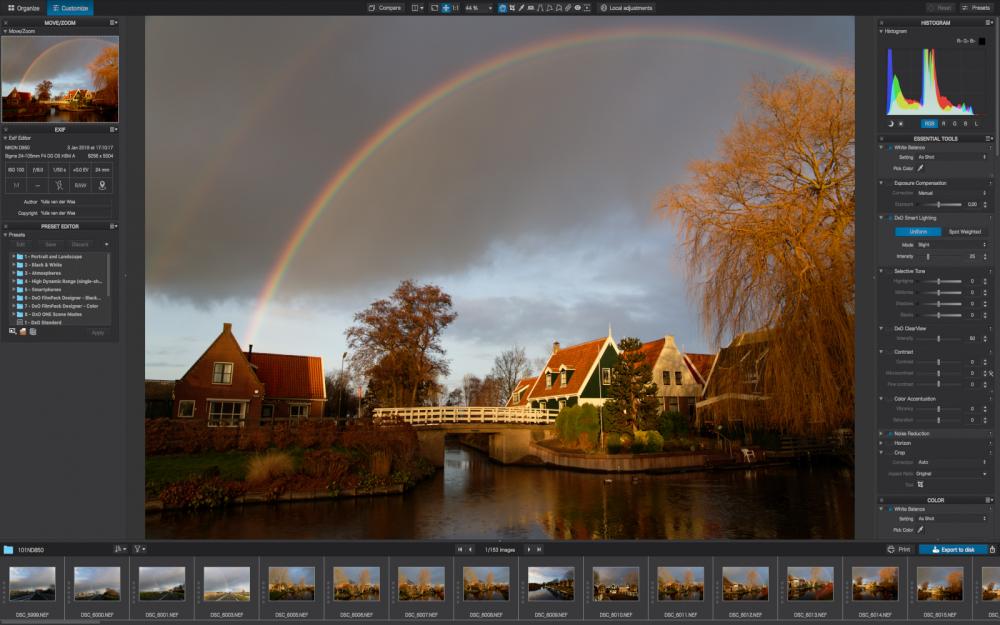
Task: Adjust the Smart Lighting Intensity slider
Action: [928, 256]
